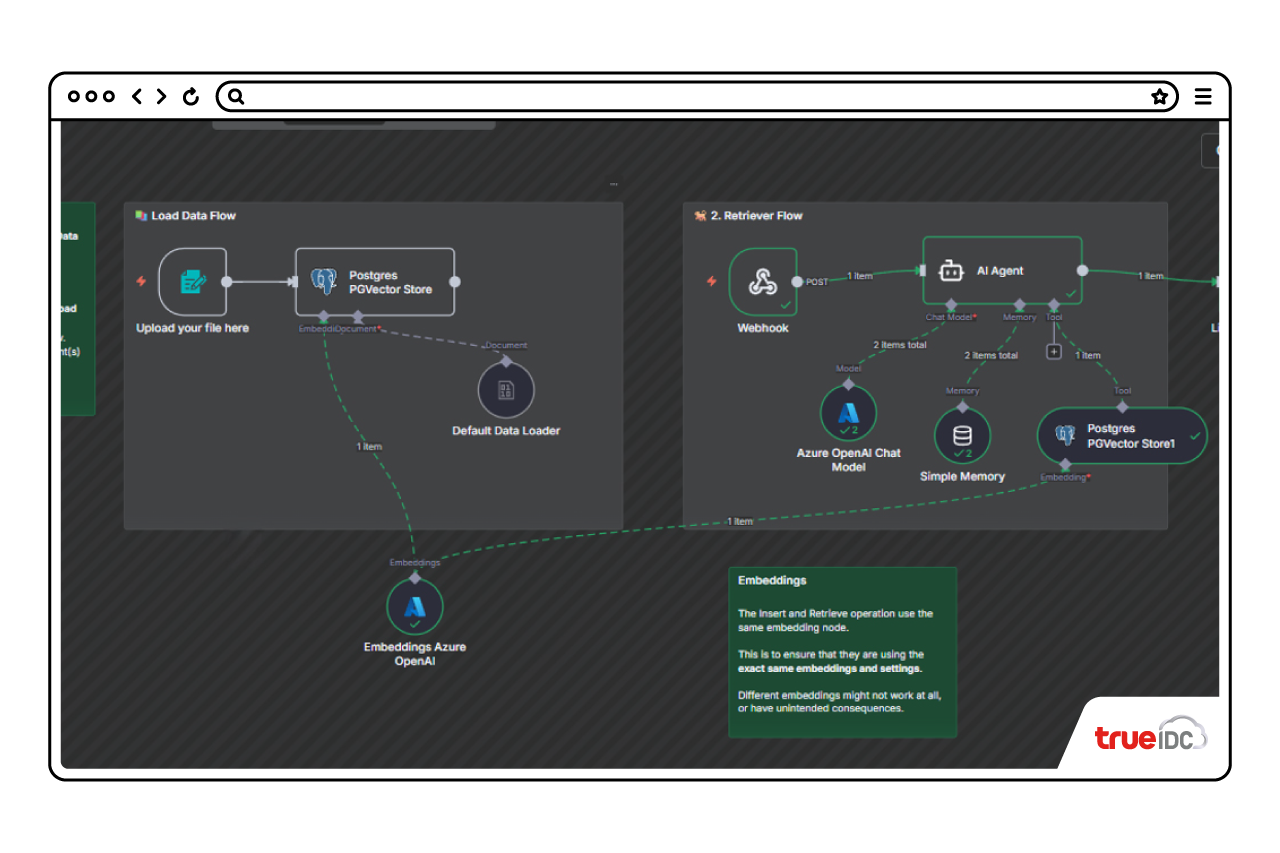
Task: Open the Azure OpenAI Chat Model node
Action: tap(848, 413)
